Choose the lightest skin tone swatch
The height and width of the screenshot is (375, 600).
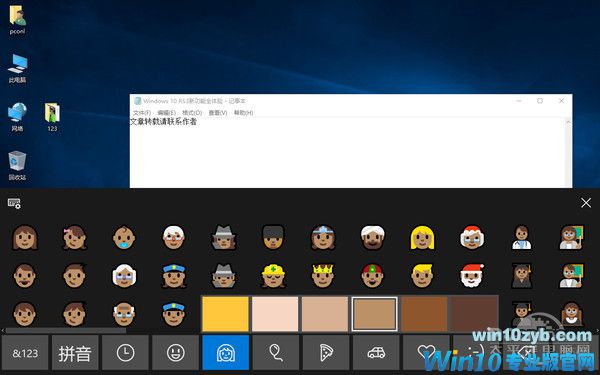[275, 314]
